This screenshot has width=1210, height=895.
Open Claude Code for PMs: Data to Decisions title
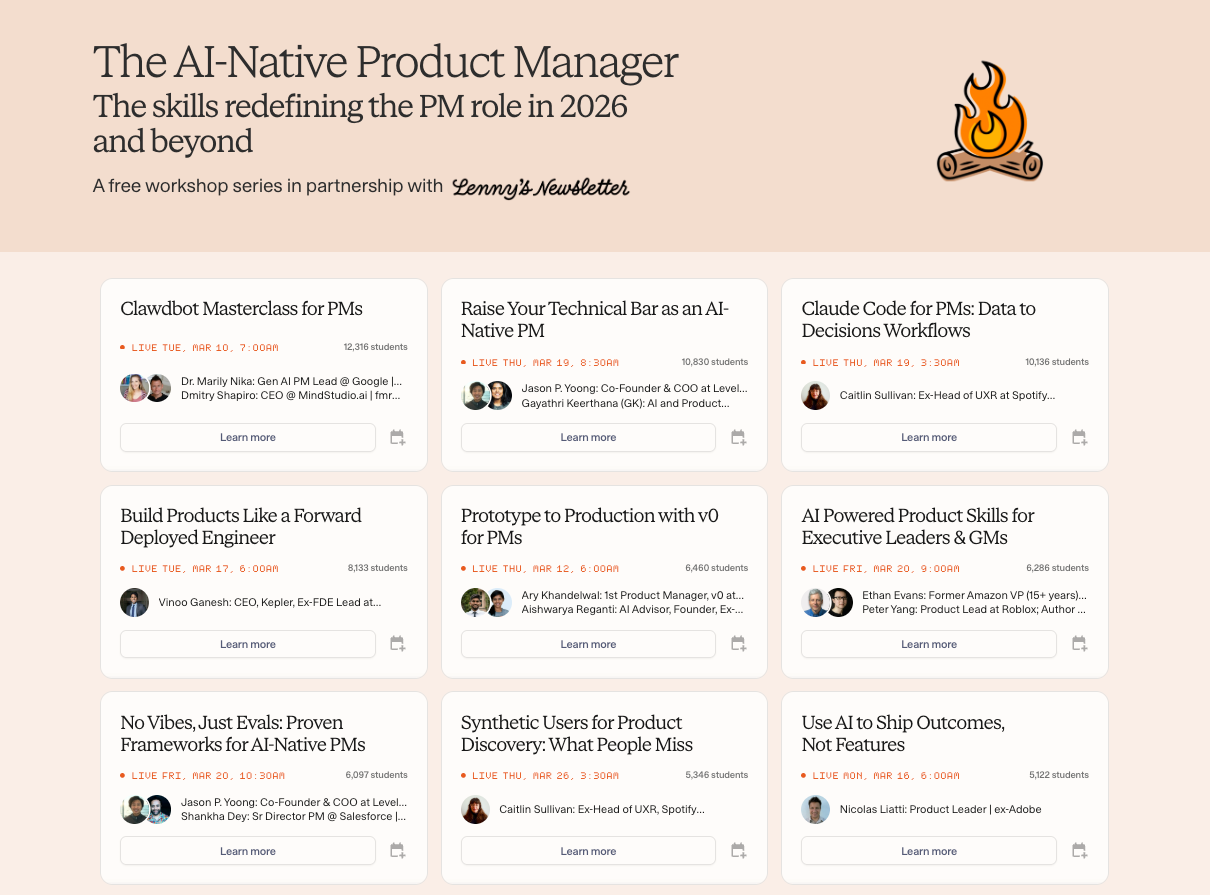point(918,319)
